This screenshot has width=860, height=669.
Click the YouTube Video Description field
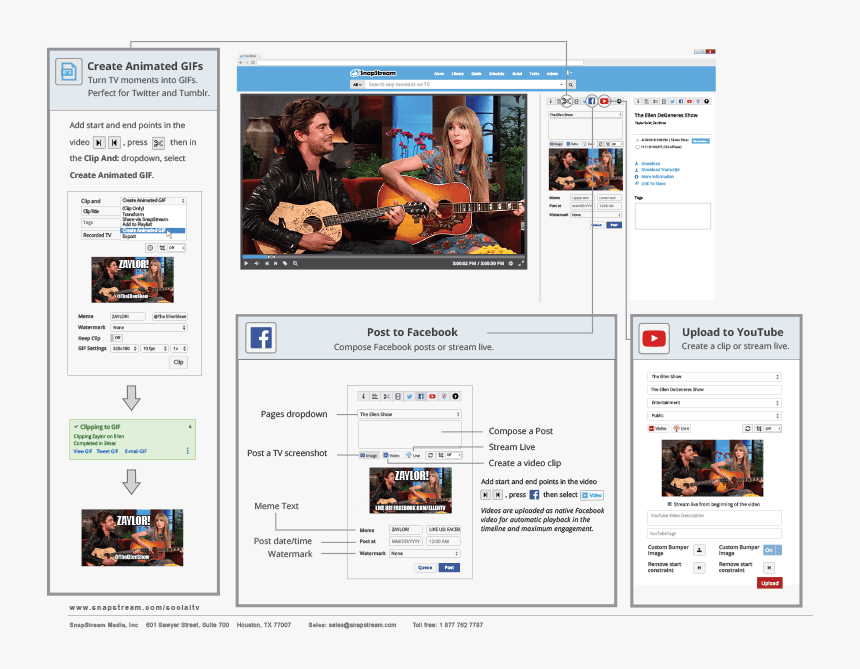coord(714,518)
